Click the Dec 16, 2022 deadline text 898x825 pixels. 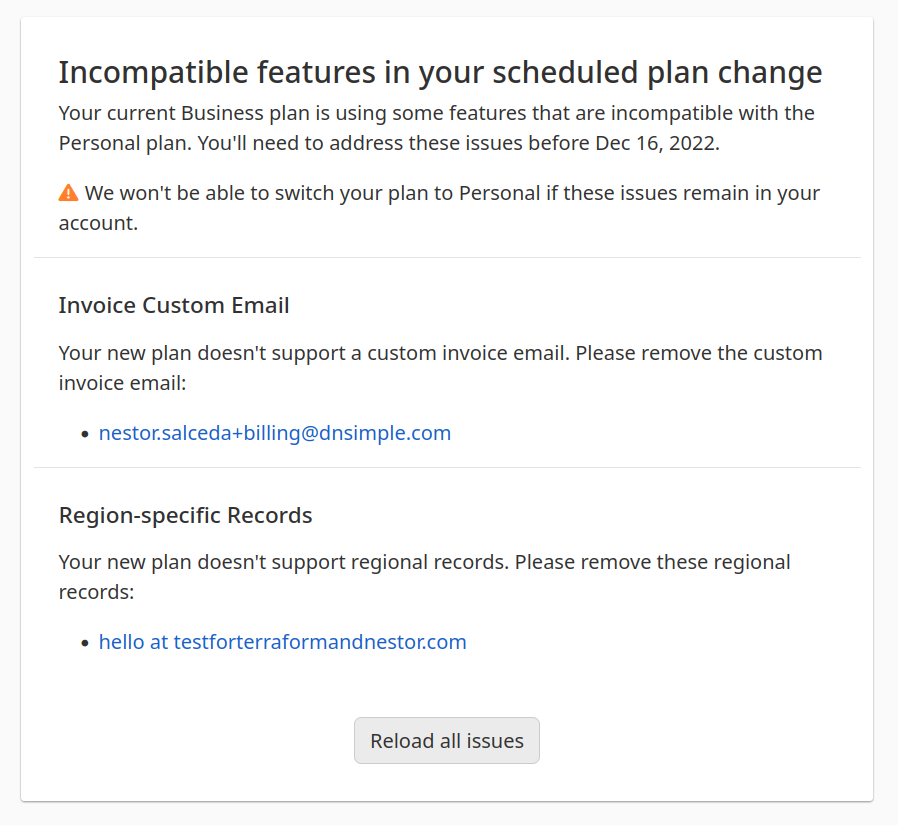pyautogui.click(x=655, y=143)
